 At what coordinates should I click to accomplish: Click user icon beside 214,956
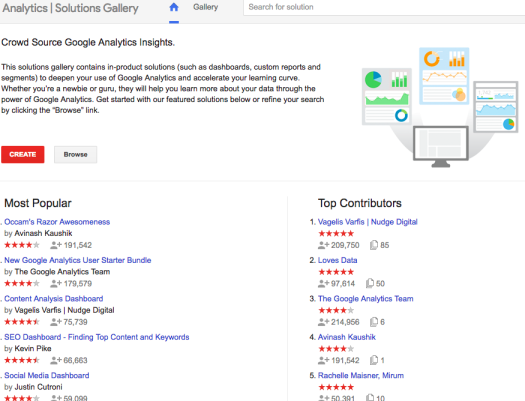pyautogui.click(x=323, y=322)
